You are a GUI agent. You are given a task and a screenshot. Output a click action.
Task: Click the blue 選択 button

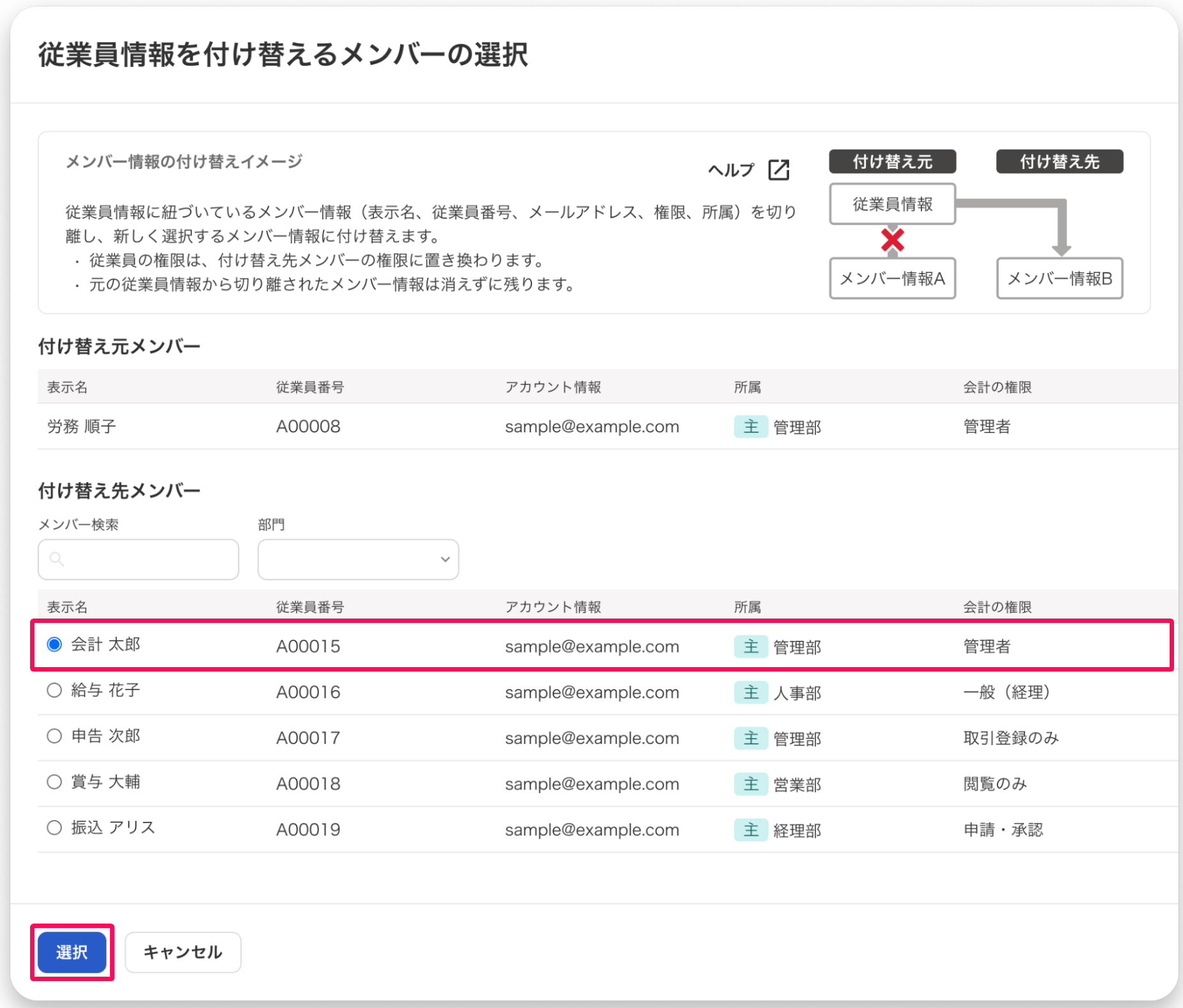pyautogui.click(x=72, y=952)
